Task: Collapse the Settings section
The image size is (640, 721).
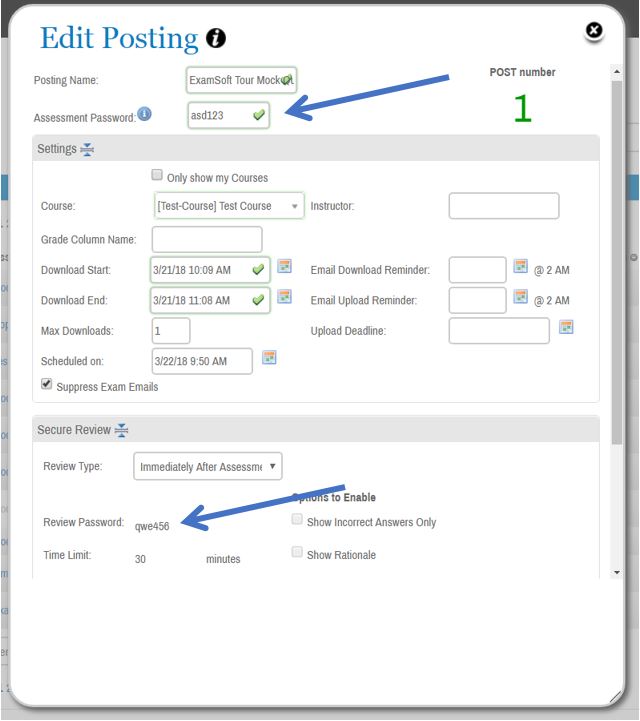Action: (x=87, y=149)
